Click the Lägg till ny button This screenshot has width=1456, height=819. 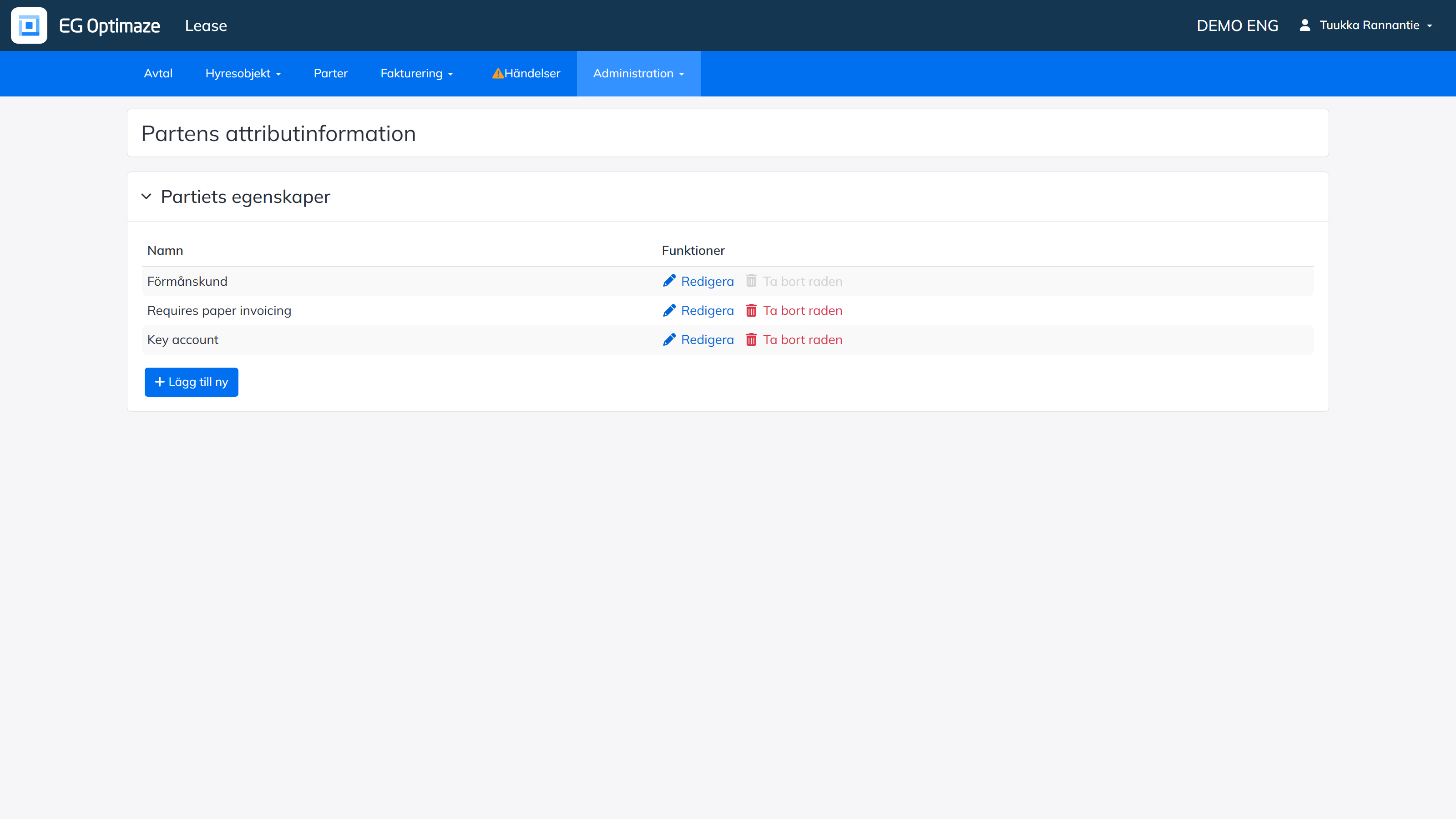click(192, 382)
